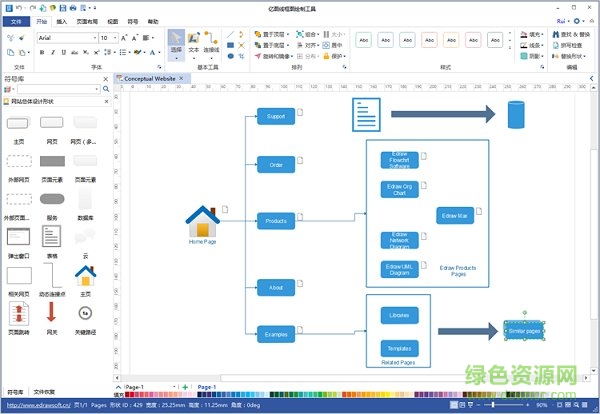Viewport: 600px width, 414px height.
Task: Close the Conceptual Website document tab
Action: 181,78
